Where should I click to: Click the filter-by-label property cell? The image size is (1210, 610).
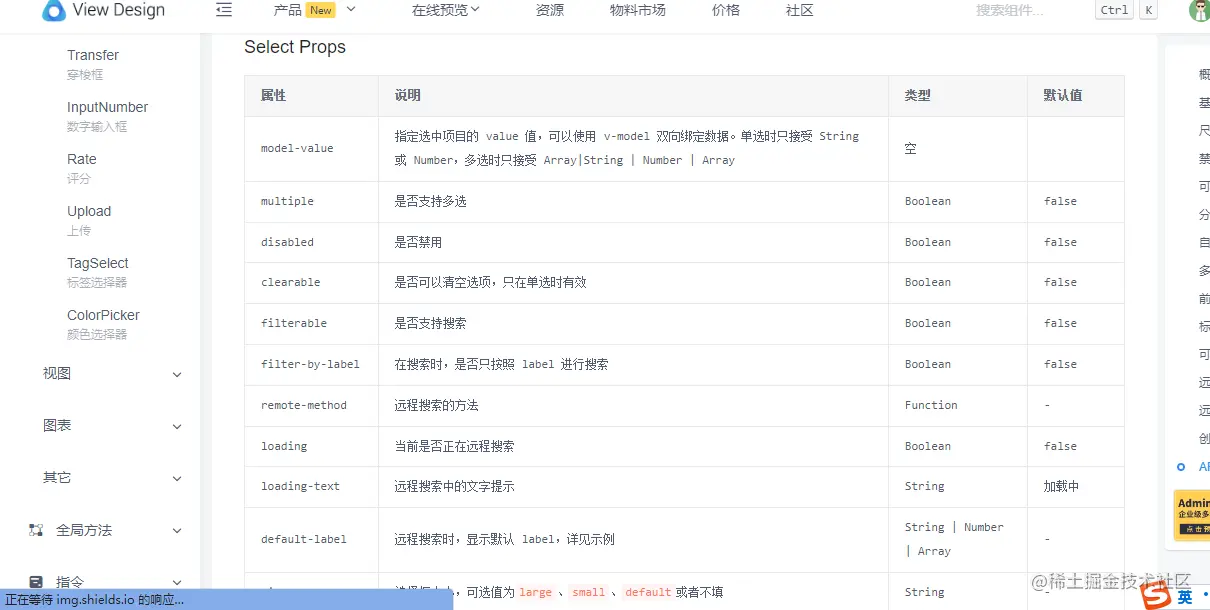[310, 364]
